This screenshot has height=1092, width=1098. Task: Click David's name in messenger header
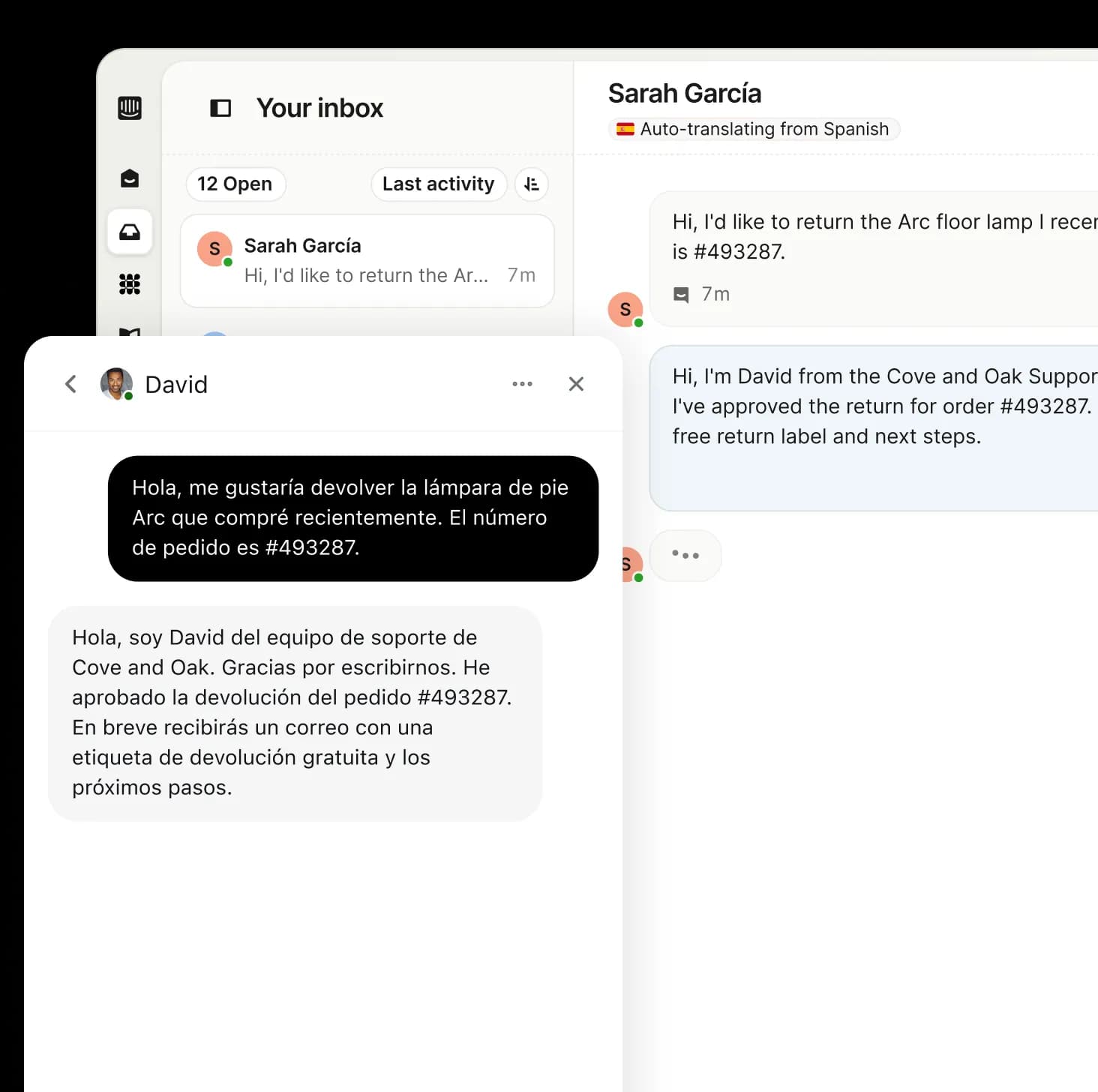tap(176, 384)
